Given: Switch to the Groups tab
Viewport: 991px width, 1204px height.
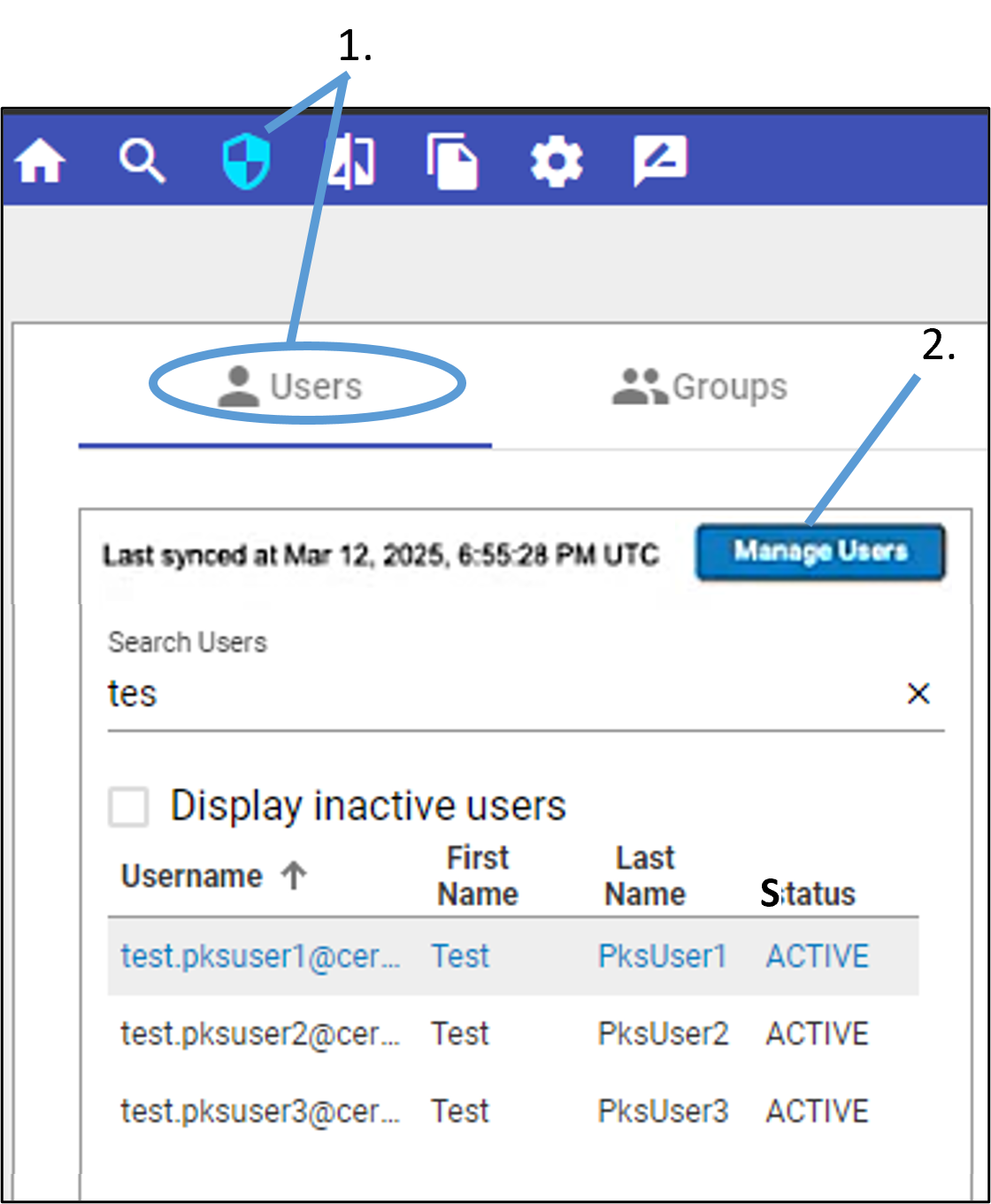Looking at the screenshot, I should (727, 386).
